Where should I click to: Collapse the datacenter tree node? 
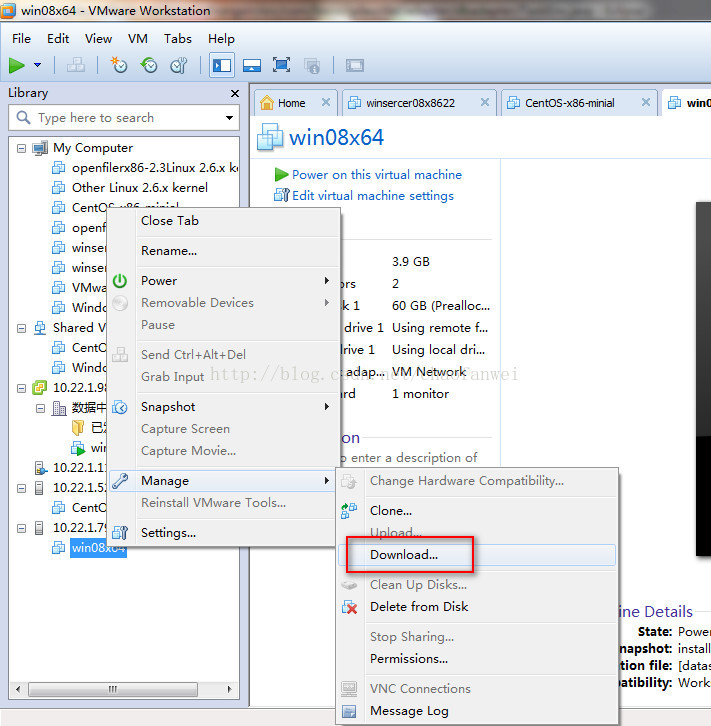click(41, 408)
